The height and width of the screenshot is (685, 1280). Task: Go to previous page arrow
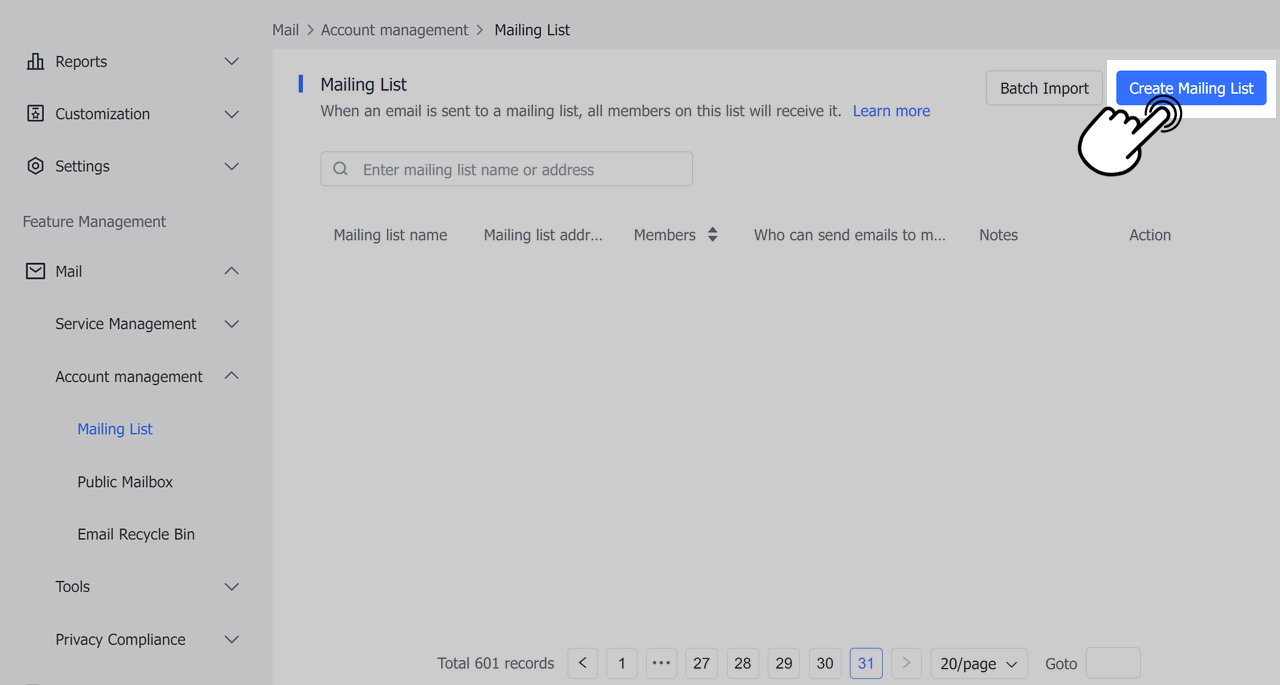[583, 663]
